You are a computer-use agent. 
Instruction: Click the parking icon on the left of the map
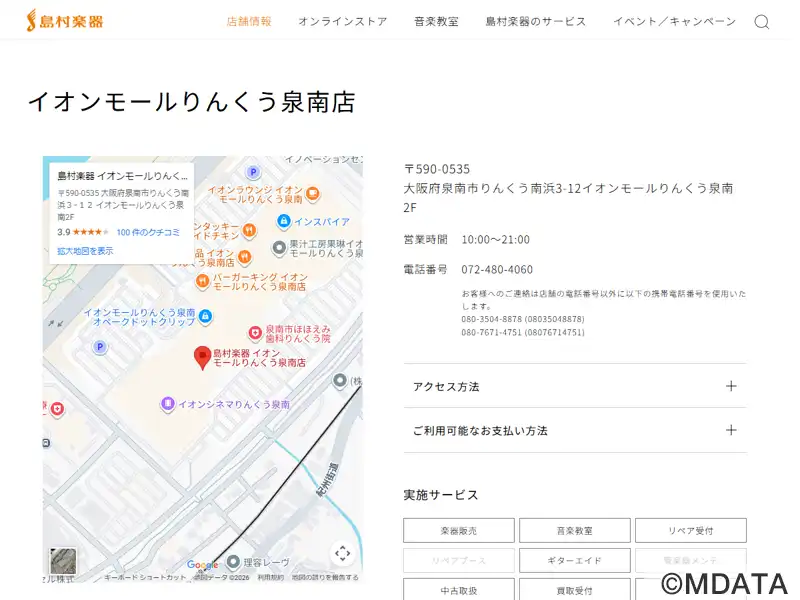click(x=100, y=347)
